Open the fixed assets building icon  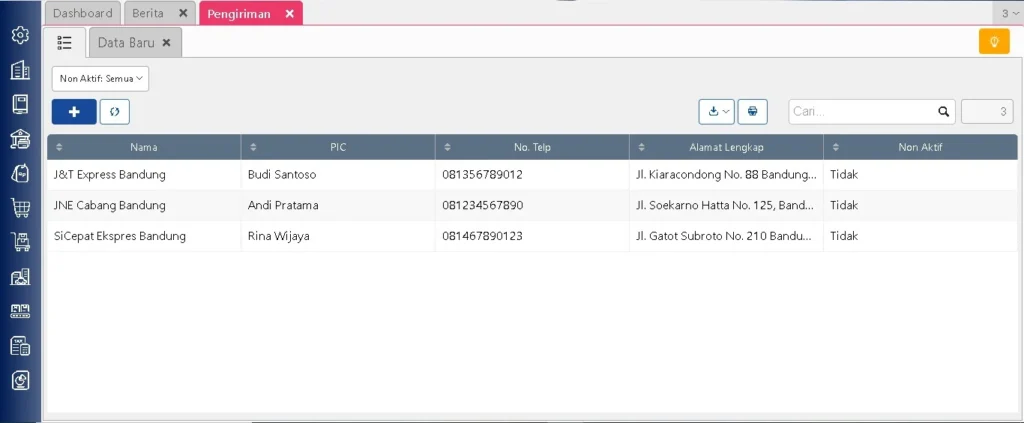point(21,277)
